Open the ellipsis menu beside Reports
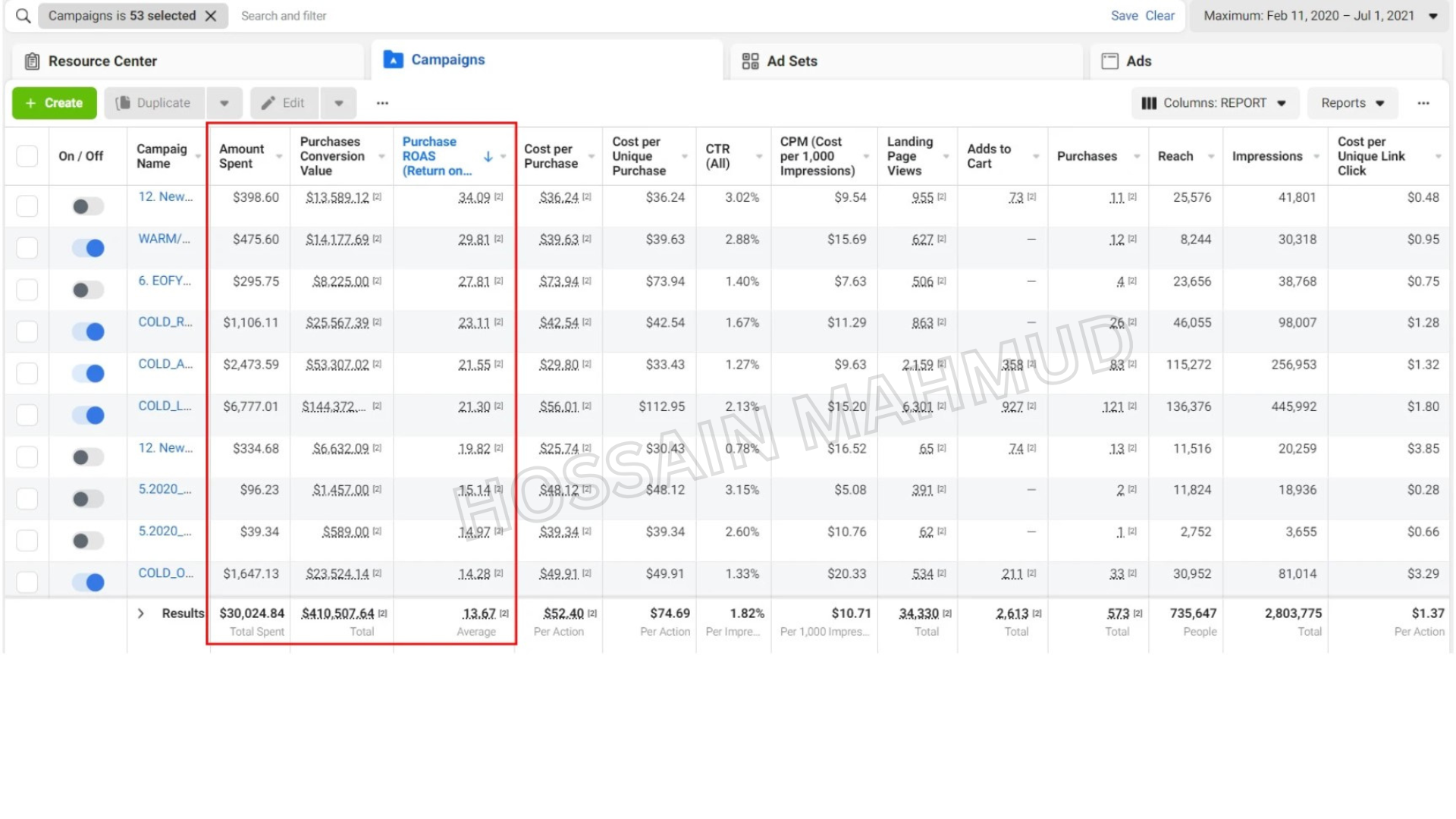Viewport: 1456px width, 819px height. tap(1423, 103)
